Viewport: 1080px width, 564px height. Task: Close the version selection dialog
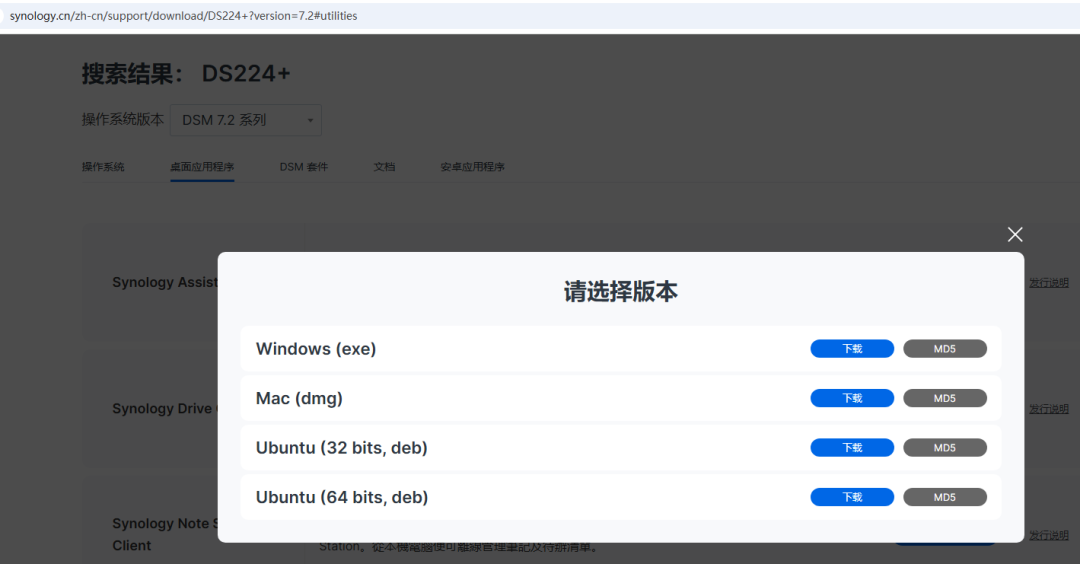(1015, 235)
